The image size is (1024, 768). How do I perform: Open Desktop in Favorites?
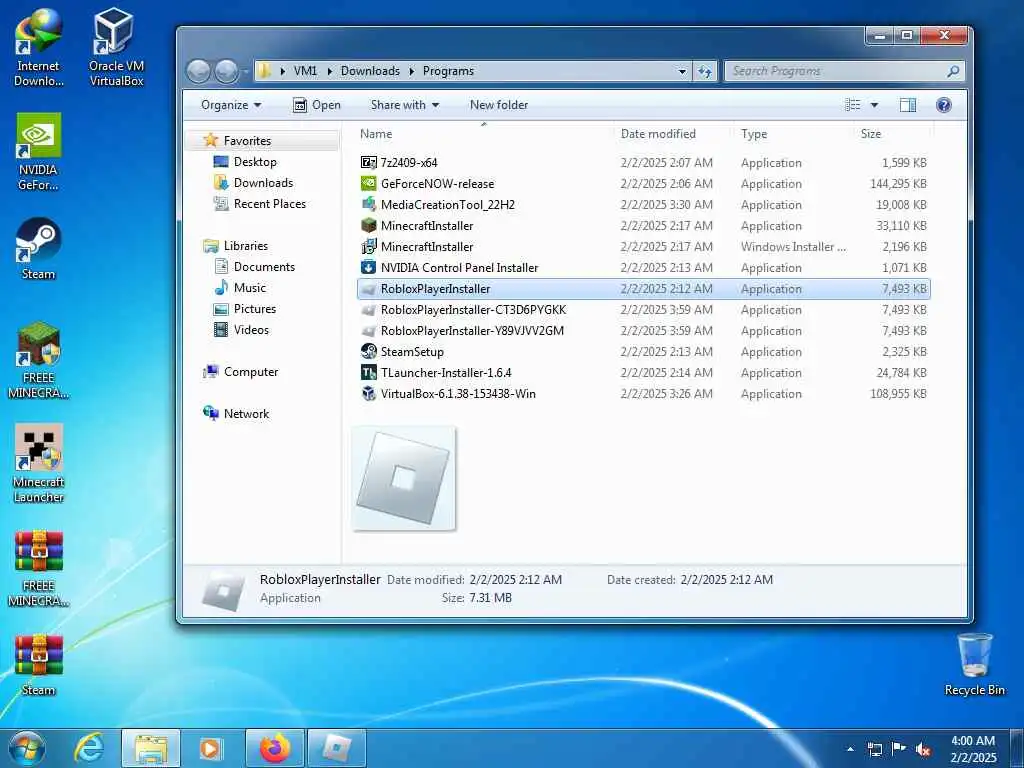coord(246,162)
